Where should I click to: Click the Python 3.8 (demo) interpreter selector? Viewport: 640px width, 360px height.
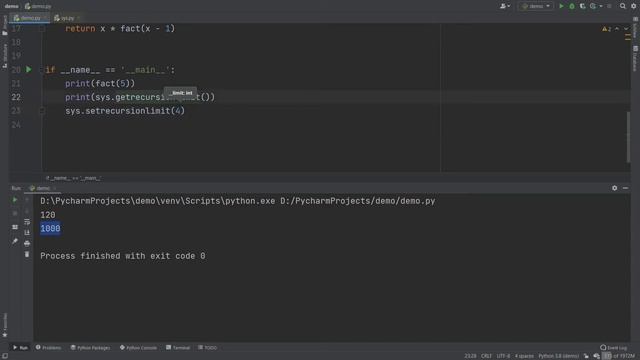pyautogui.click(x=558, y=356)
